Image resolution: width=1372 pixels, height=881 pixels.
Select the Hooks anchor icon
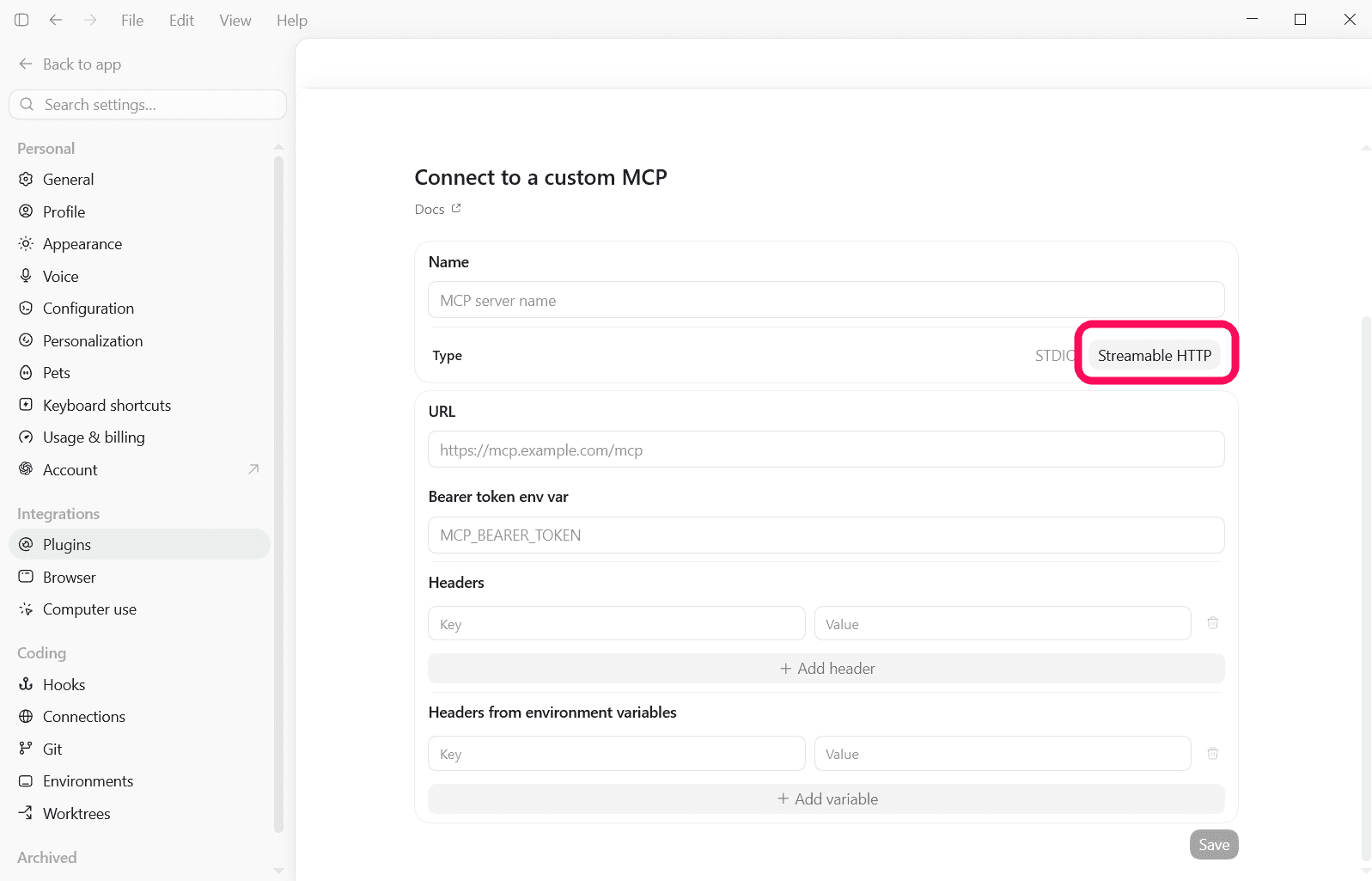26,684
